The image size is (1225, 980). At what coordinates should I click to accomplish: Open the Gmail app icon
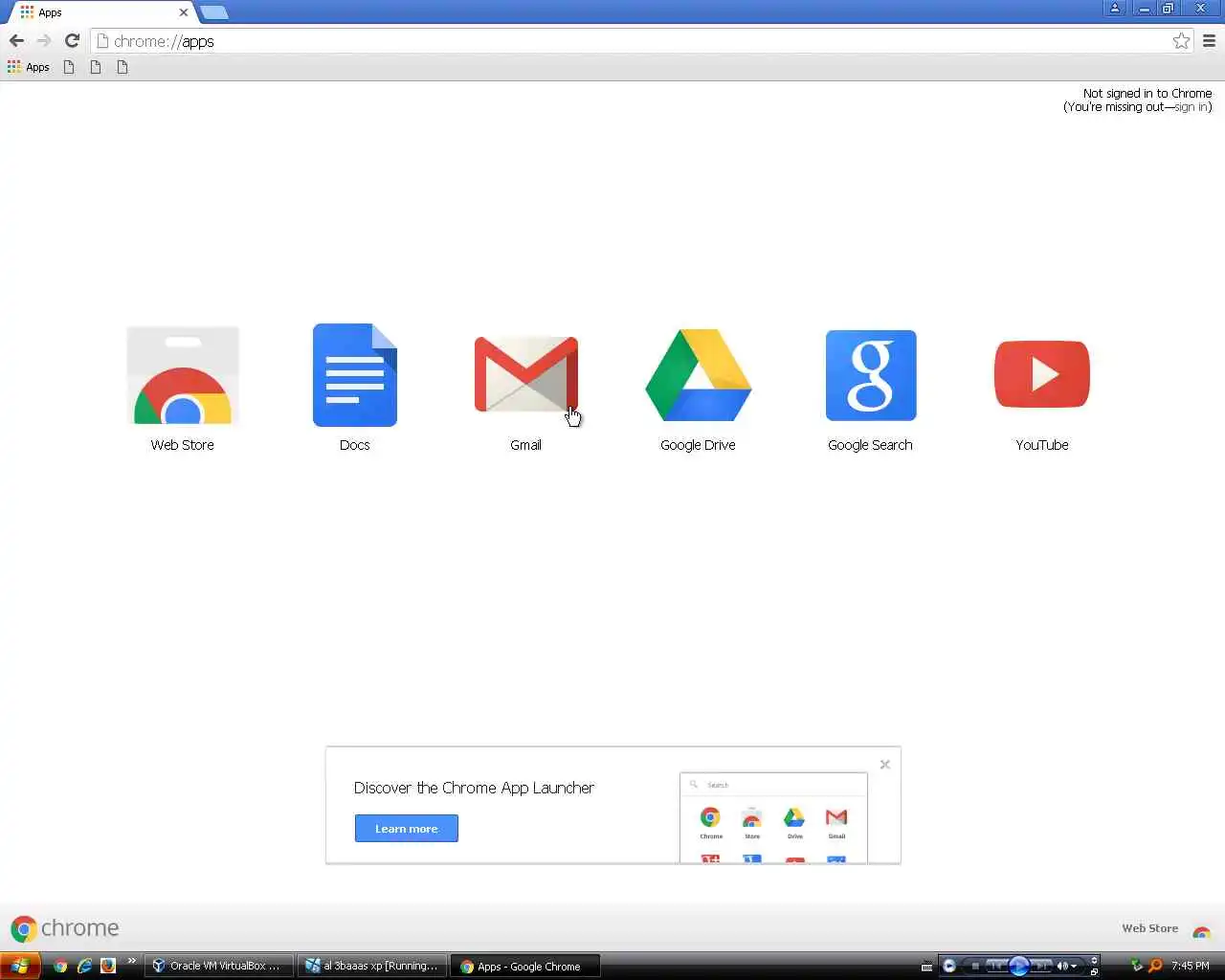(x=525, y=374)
